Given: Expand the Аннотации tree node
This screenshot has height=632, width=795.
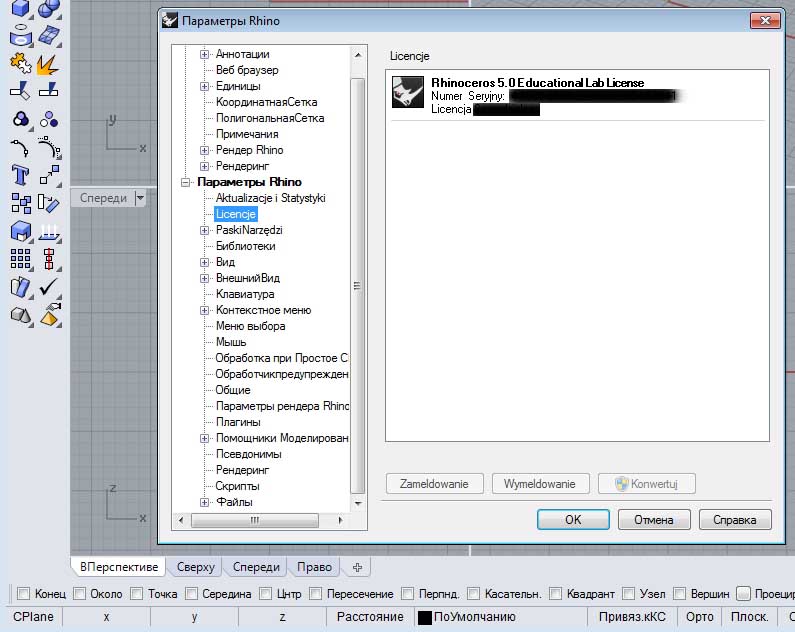Looking at the screenshot, I should 204,54.
